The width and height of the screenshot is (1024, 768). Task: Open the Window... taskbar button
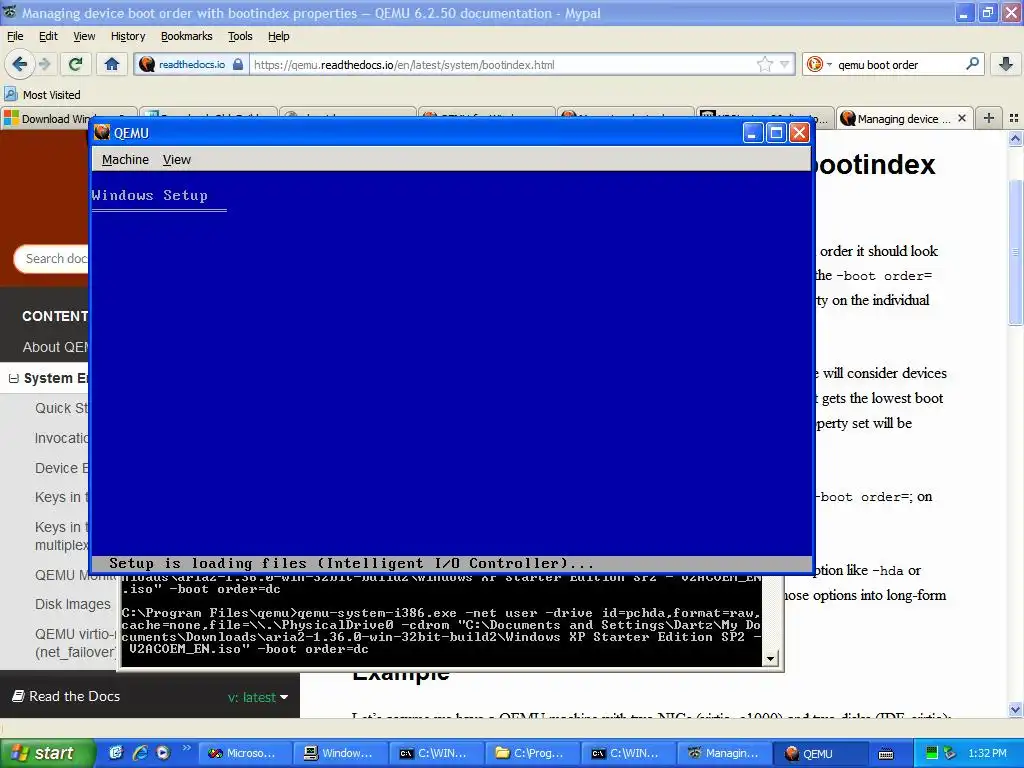coord(340,753)
